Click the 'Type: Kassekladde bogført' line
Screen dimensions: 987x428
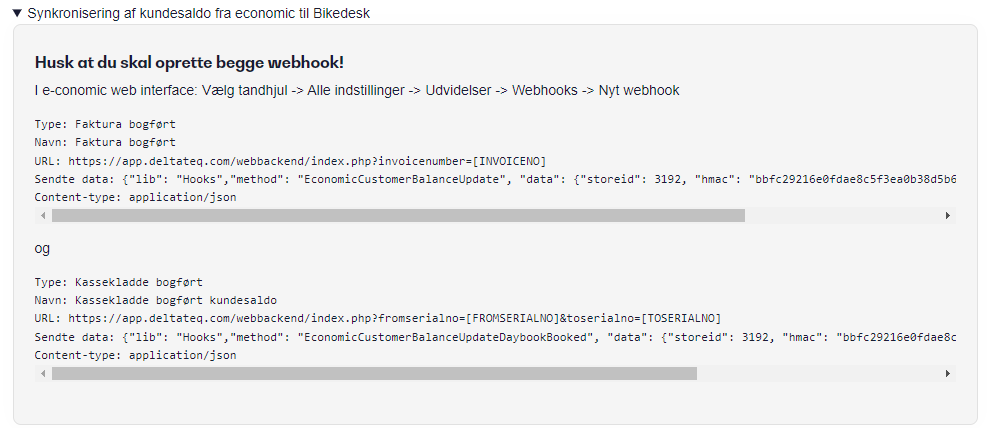pyautogui.click(x=118, y=282)
